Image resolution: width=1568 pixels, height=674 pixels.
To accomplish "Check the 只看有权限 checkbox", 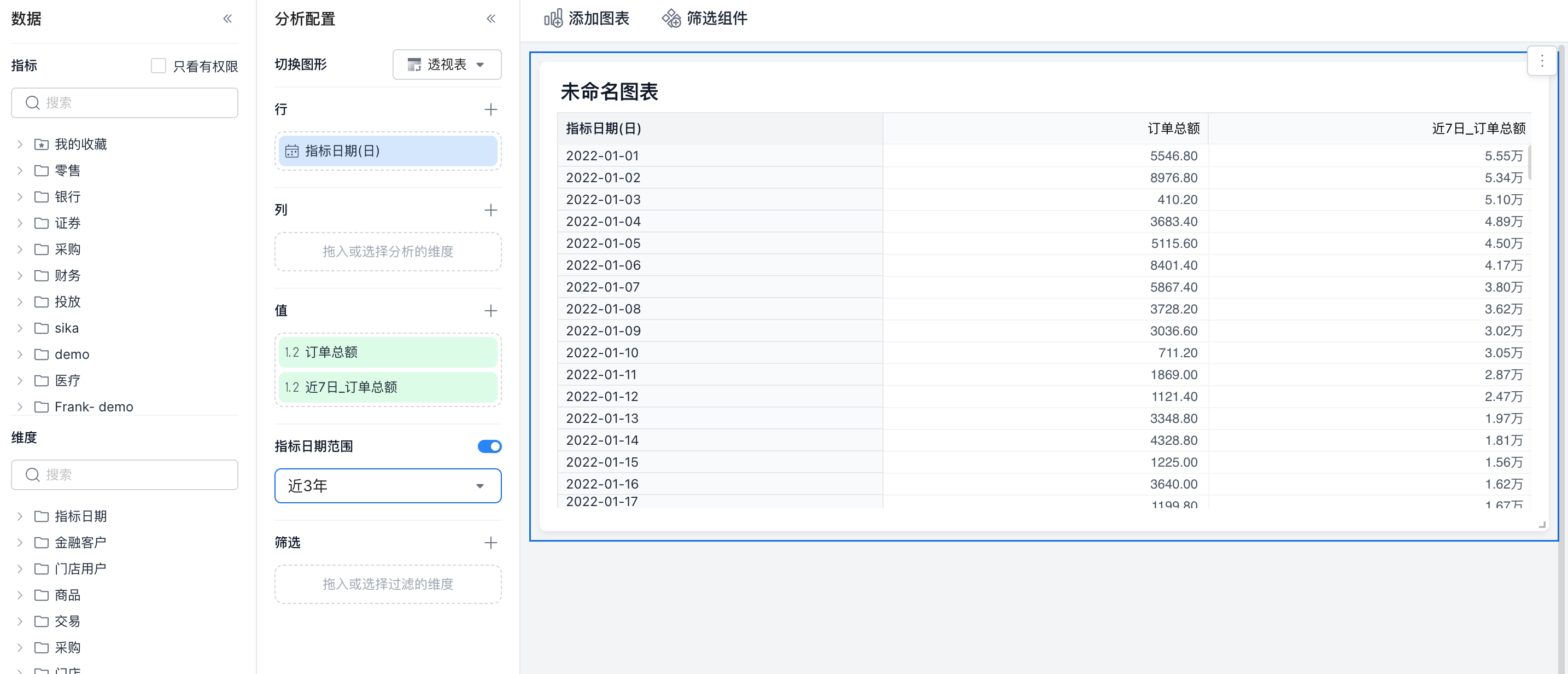I will (x=158, y=66).
